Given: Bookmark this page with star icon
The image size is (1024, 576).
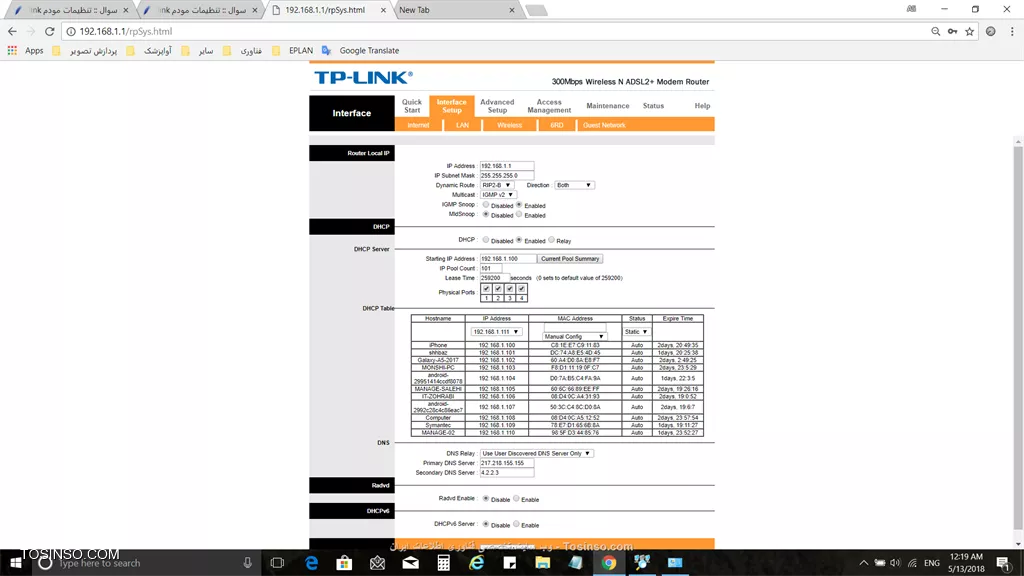Looking at the screenshot, I should [x=970, y=31].
